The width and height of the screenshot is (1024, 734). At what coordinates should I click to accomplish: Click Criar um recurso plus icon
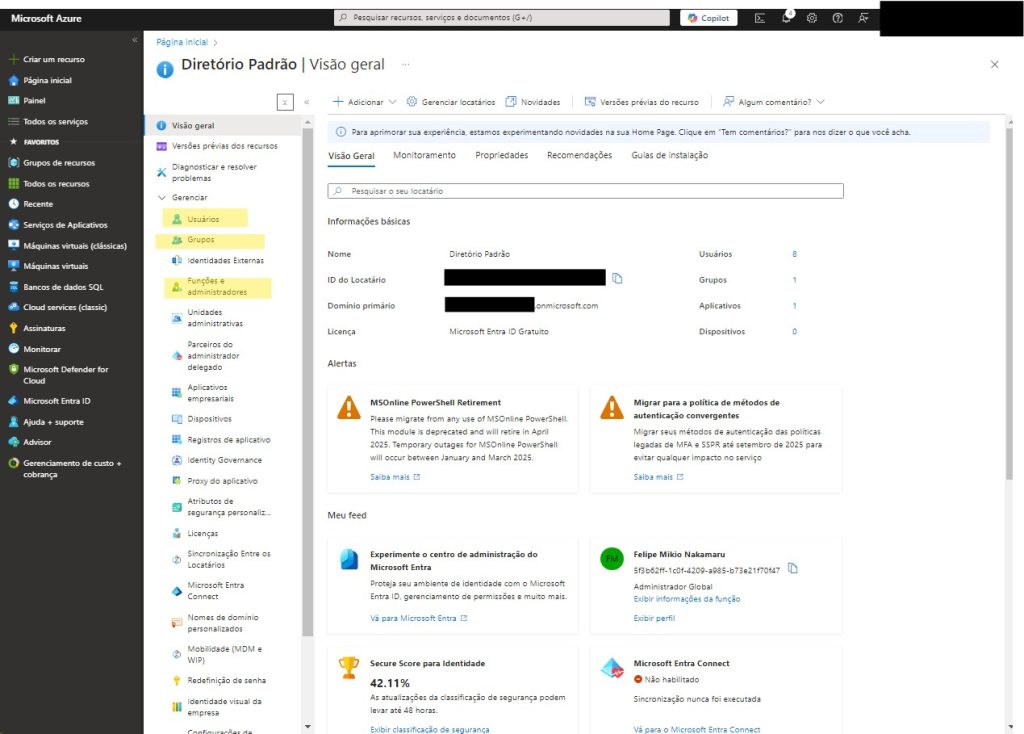click(x=13, y=59)
